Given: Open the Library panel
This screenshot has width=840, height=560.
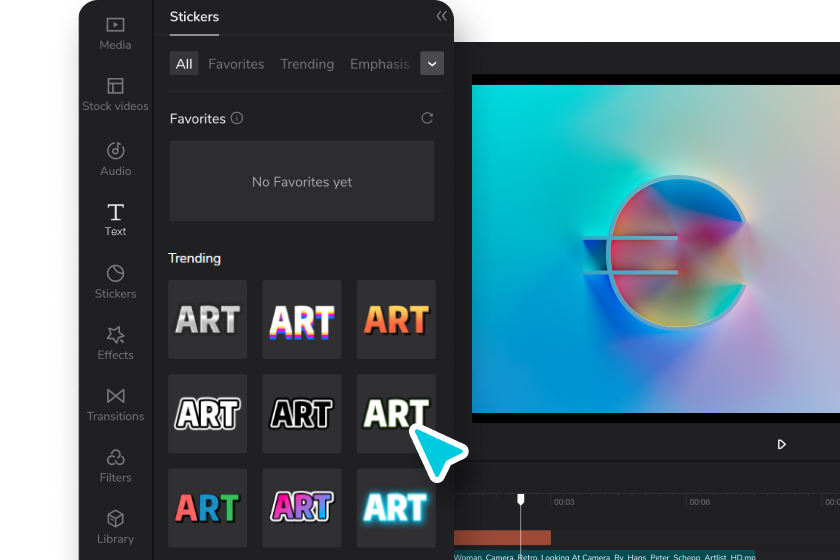Looking at the screenshot, I should click(115, 527).
